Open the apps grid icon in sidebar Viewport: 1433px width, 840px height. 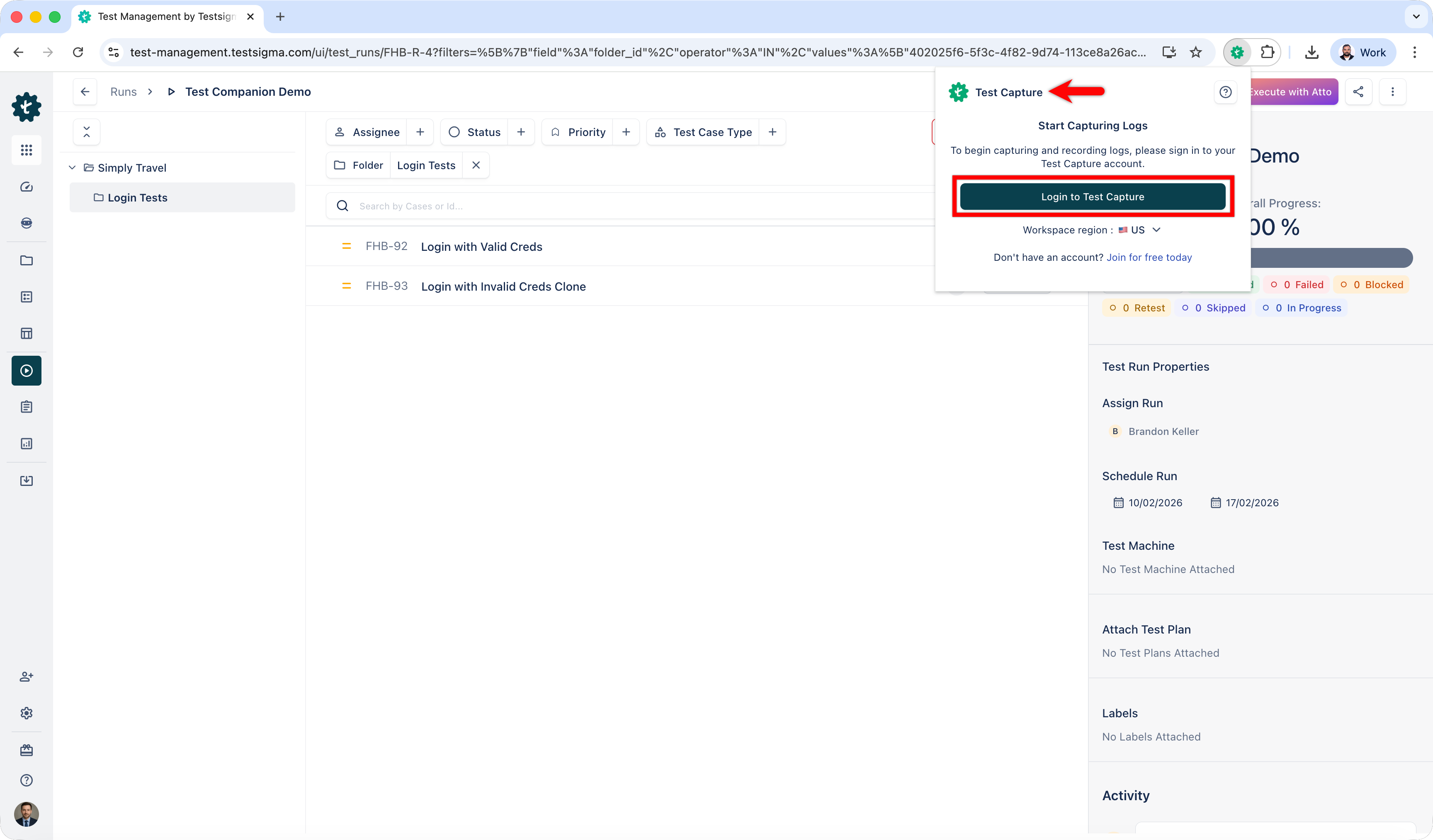(x=26, y=150)
